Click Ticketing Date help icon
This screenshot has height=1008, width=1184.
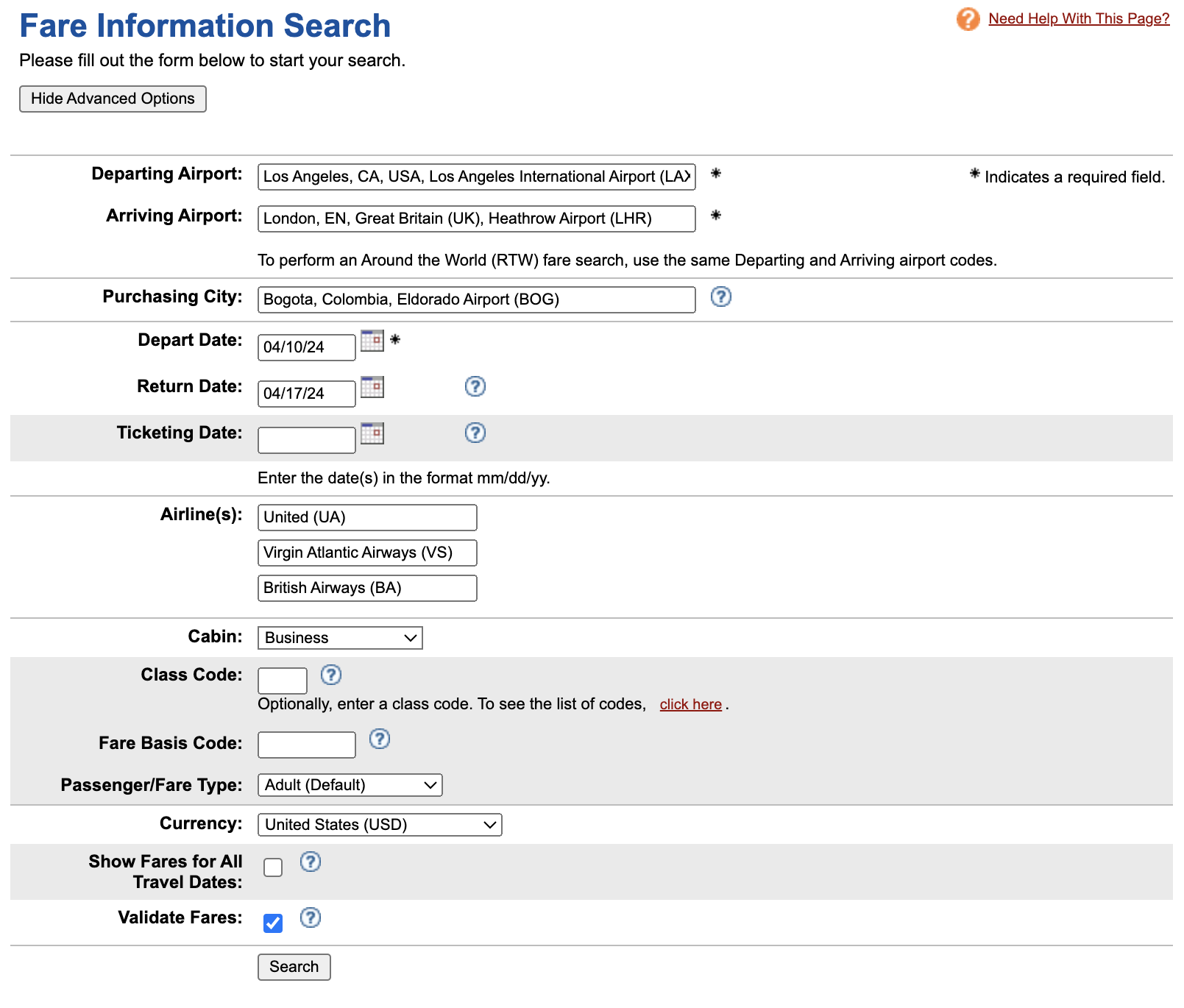tap(475, 433)
